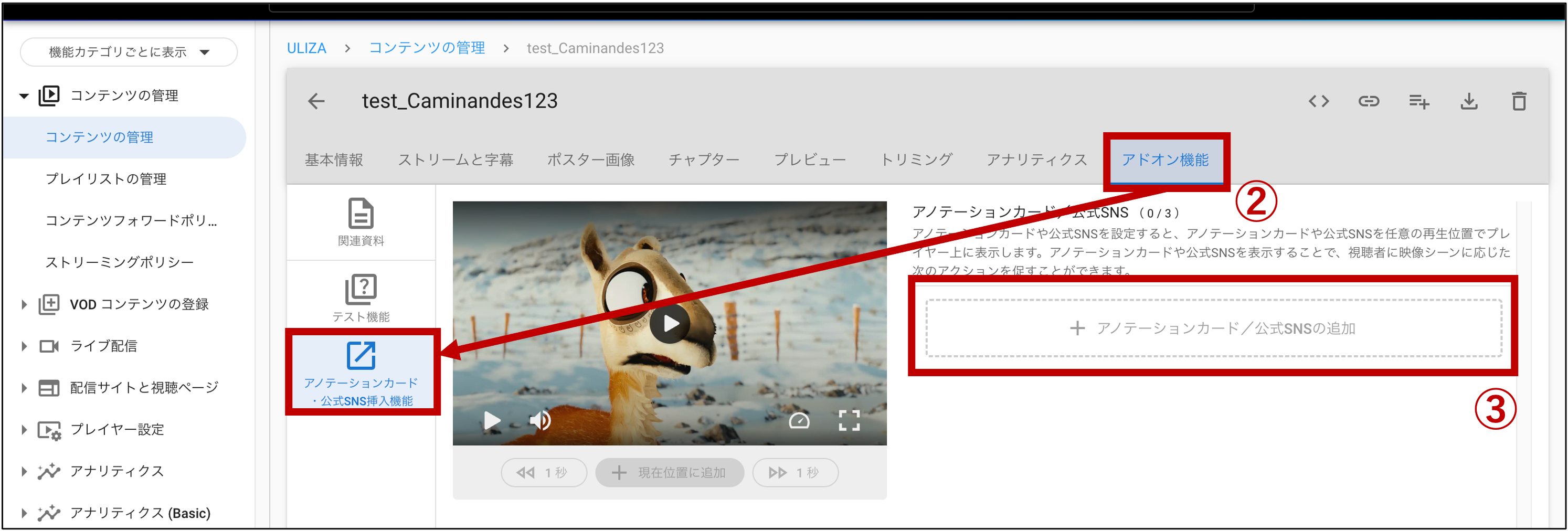Viewport: 1568px width, 531px height.
Task: Switch to 基本情報 tab
Action: click(334, 160)
